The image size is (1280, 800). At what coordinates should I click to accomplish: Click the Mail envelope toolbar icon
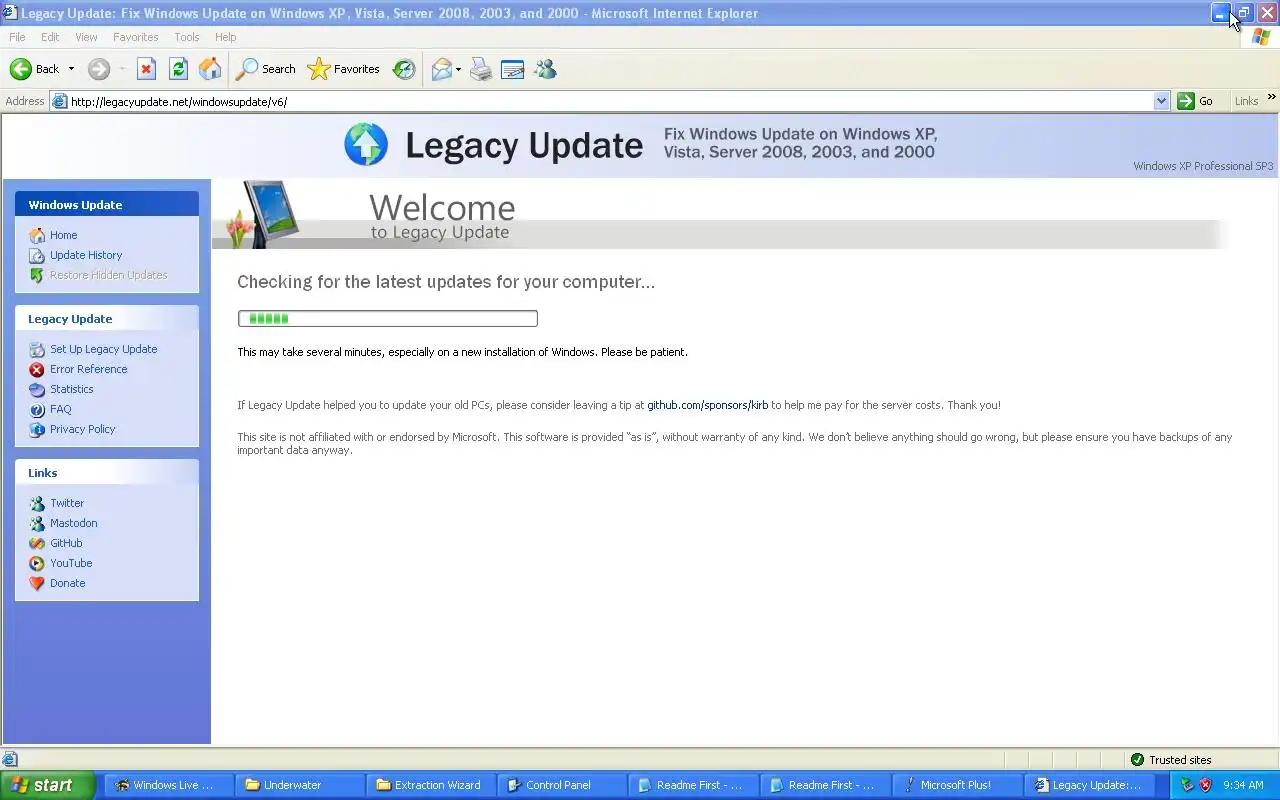click(441, 69)
